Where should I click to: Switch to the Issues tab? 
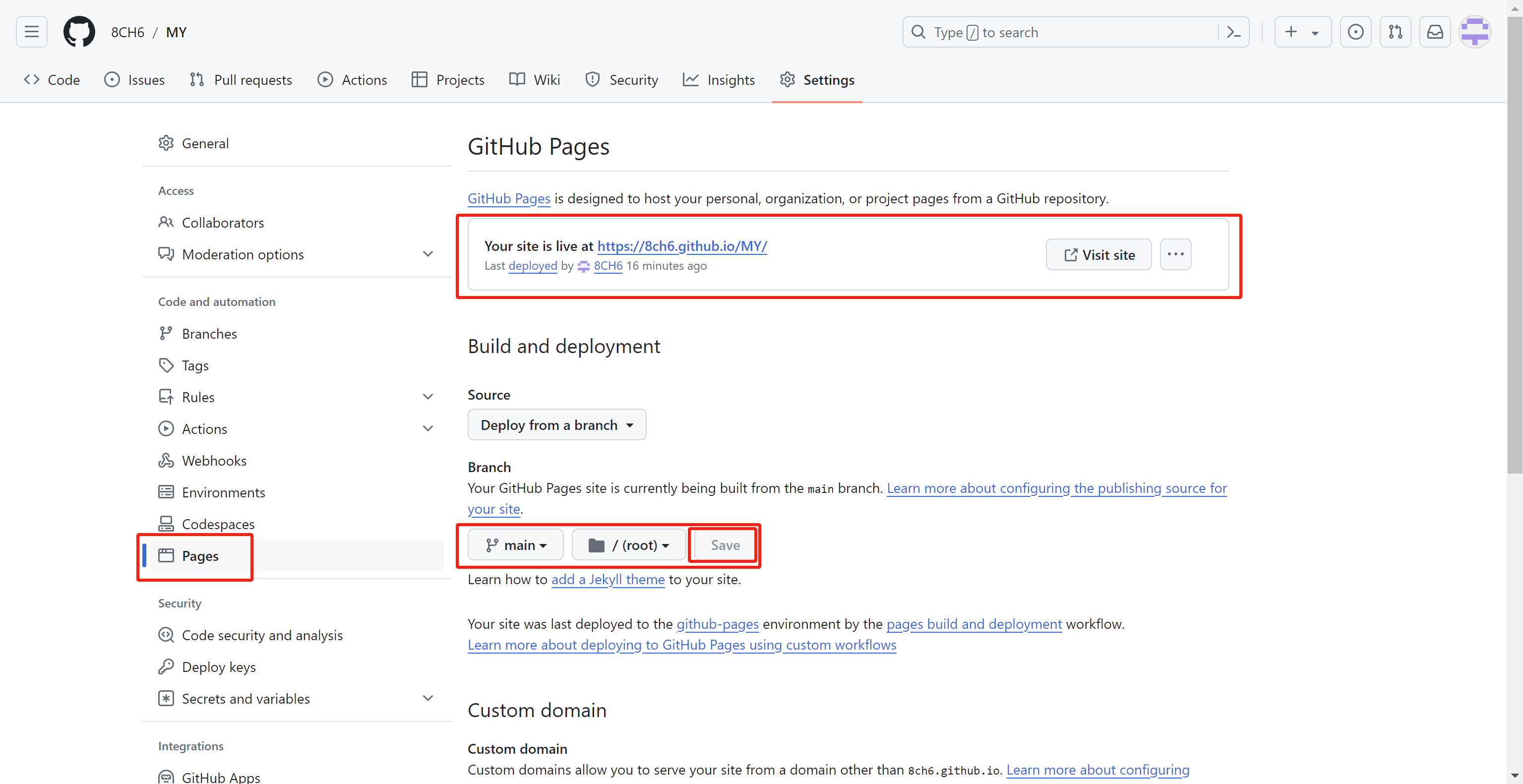(134, 79)
